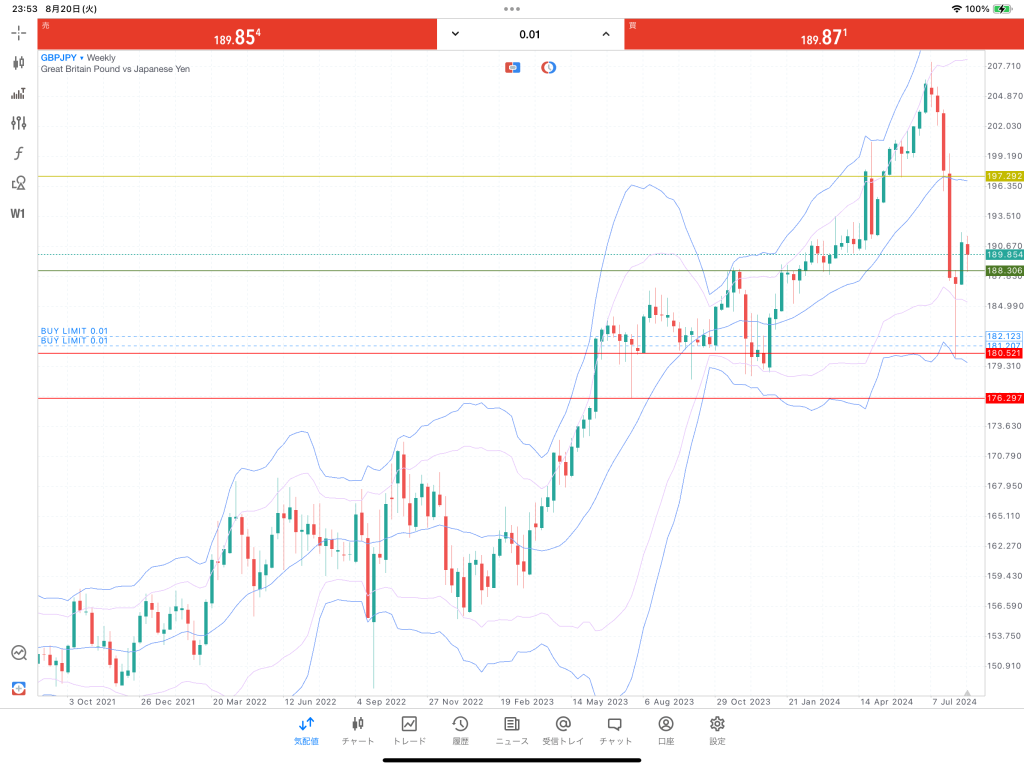Tap the 0.01 volume field
The height and width of the screenshot is (768, 1024).
pos(530,34)
